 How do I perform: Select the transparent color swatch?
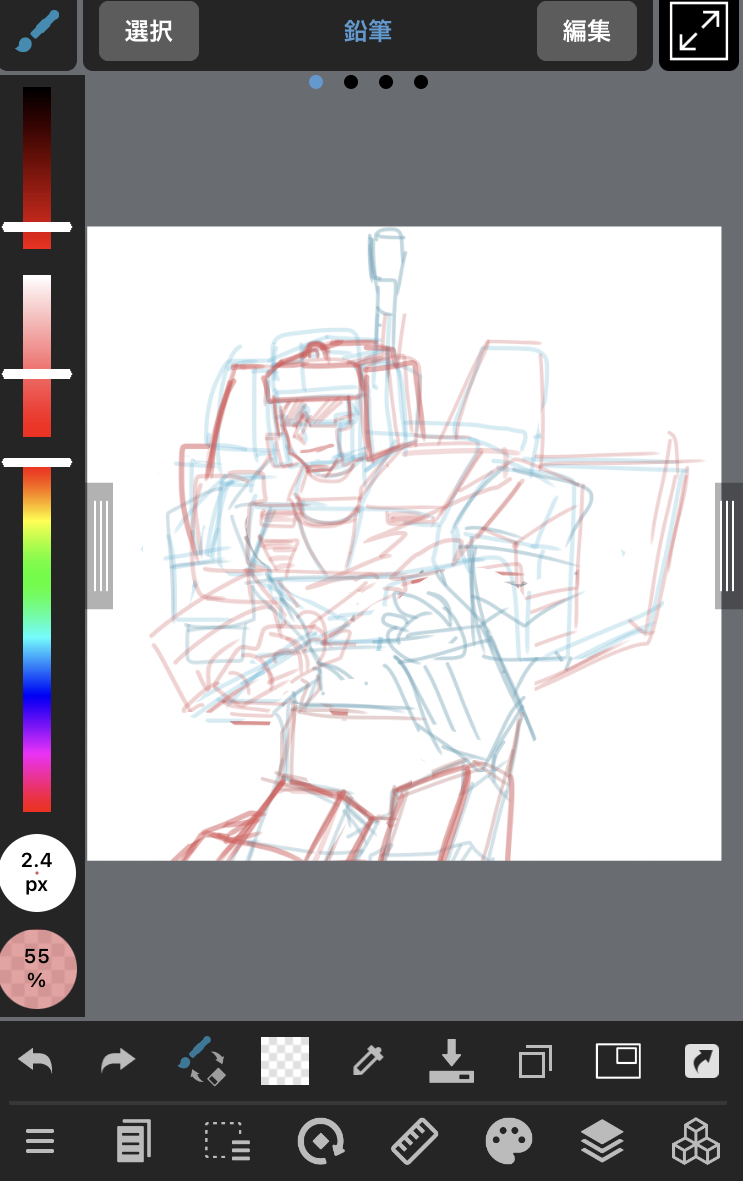(285, 1060)
